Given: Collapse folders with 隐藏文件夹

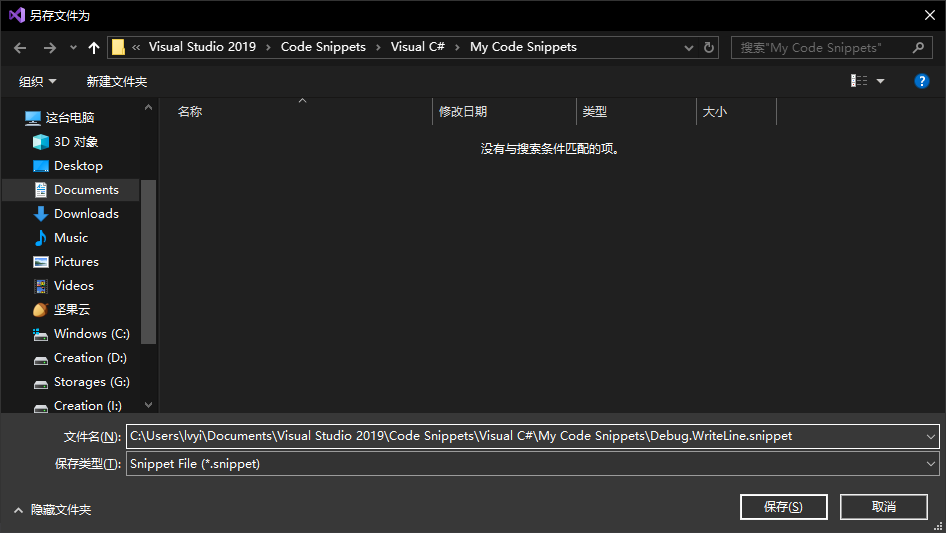Looking at the screenshot, I should [52, 510].
